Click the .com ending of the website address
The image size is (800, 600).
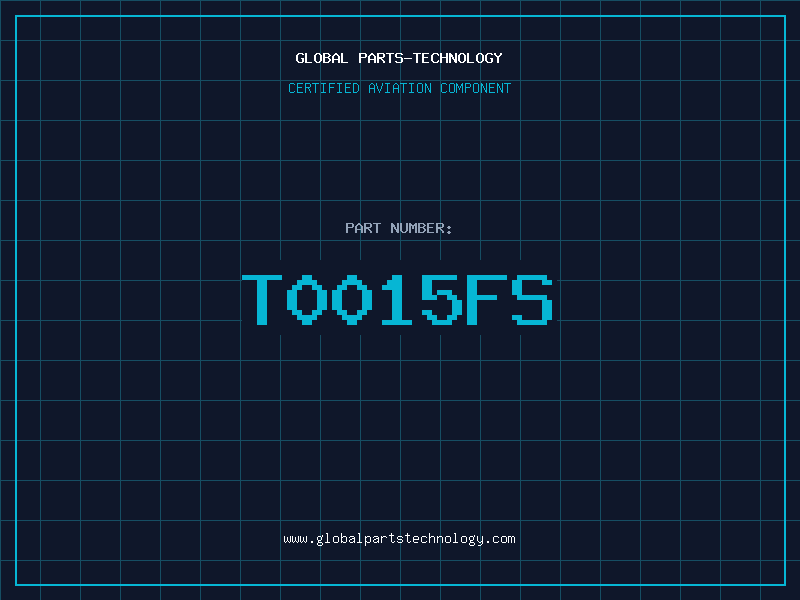tap(500, 539)
